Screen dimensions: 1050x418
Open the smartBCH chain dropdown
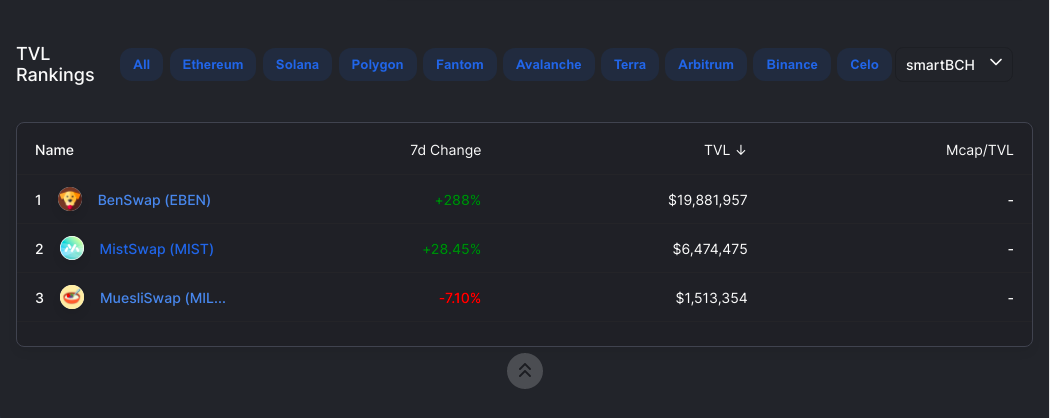[954, 65]
